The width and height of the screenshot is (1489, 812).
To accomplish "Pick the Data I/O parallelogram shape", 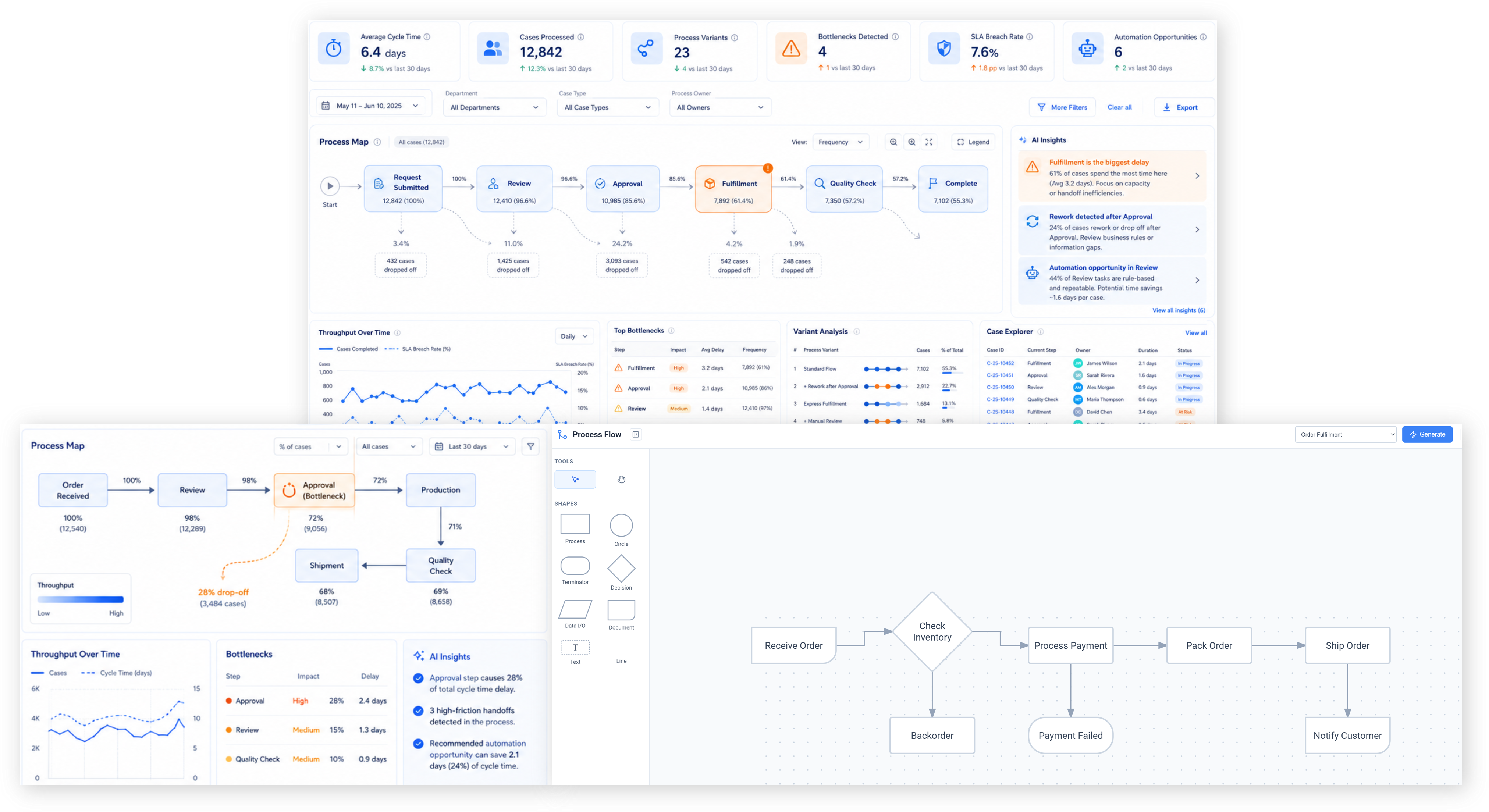I will [575, 609].
